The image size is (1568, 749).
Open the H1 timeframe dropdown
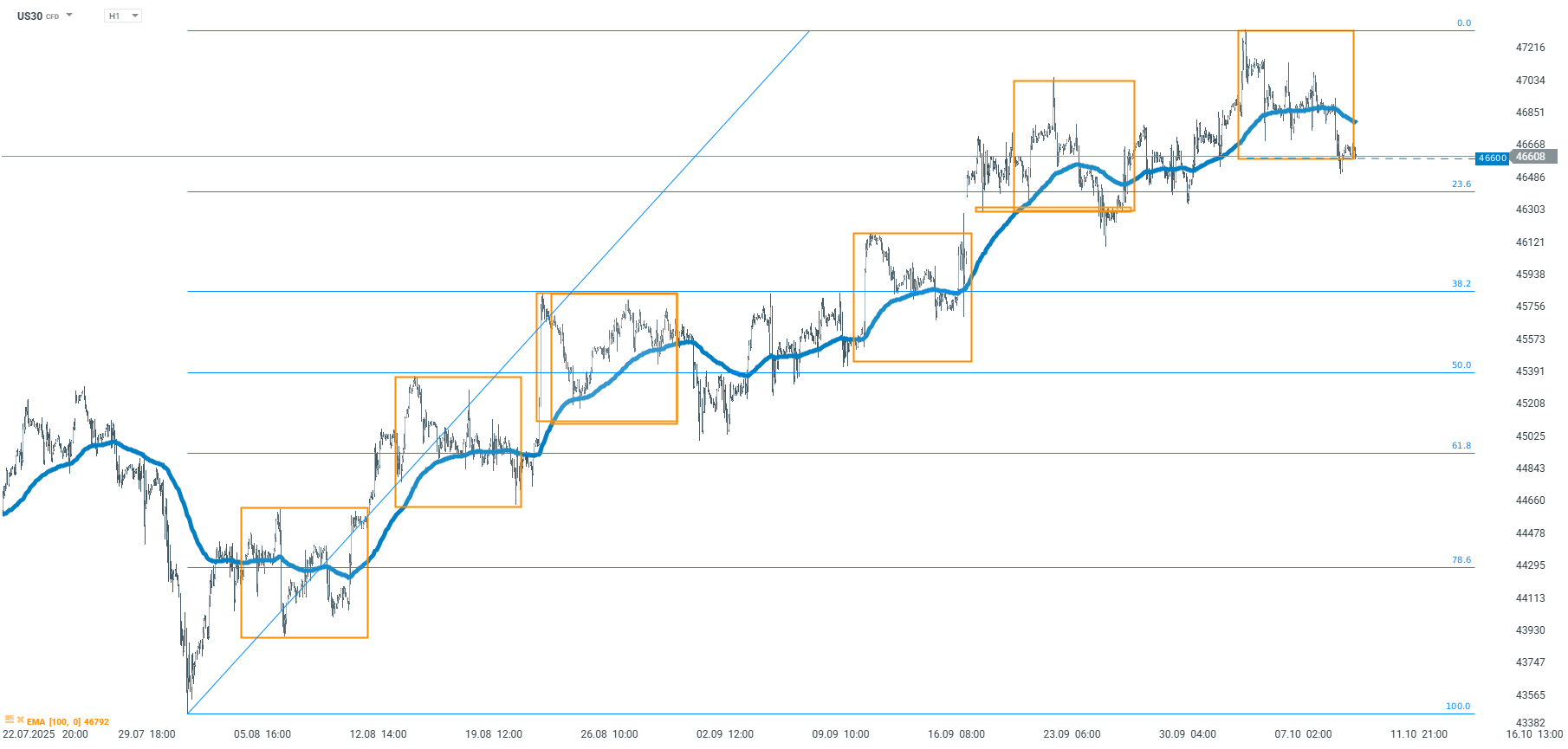pyautogui.click(x=123, y=16)
